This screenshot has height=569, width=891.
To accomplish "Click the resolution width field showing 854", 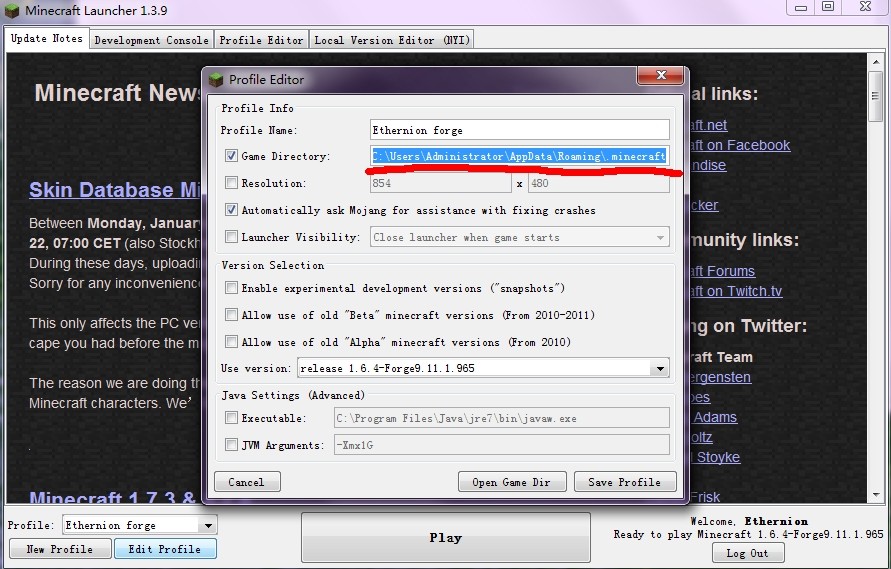I will [x=440, y=183].
